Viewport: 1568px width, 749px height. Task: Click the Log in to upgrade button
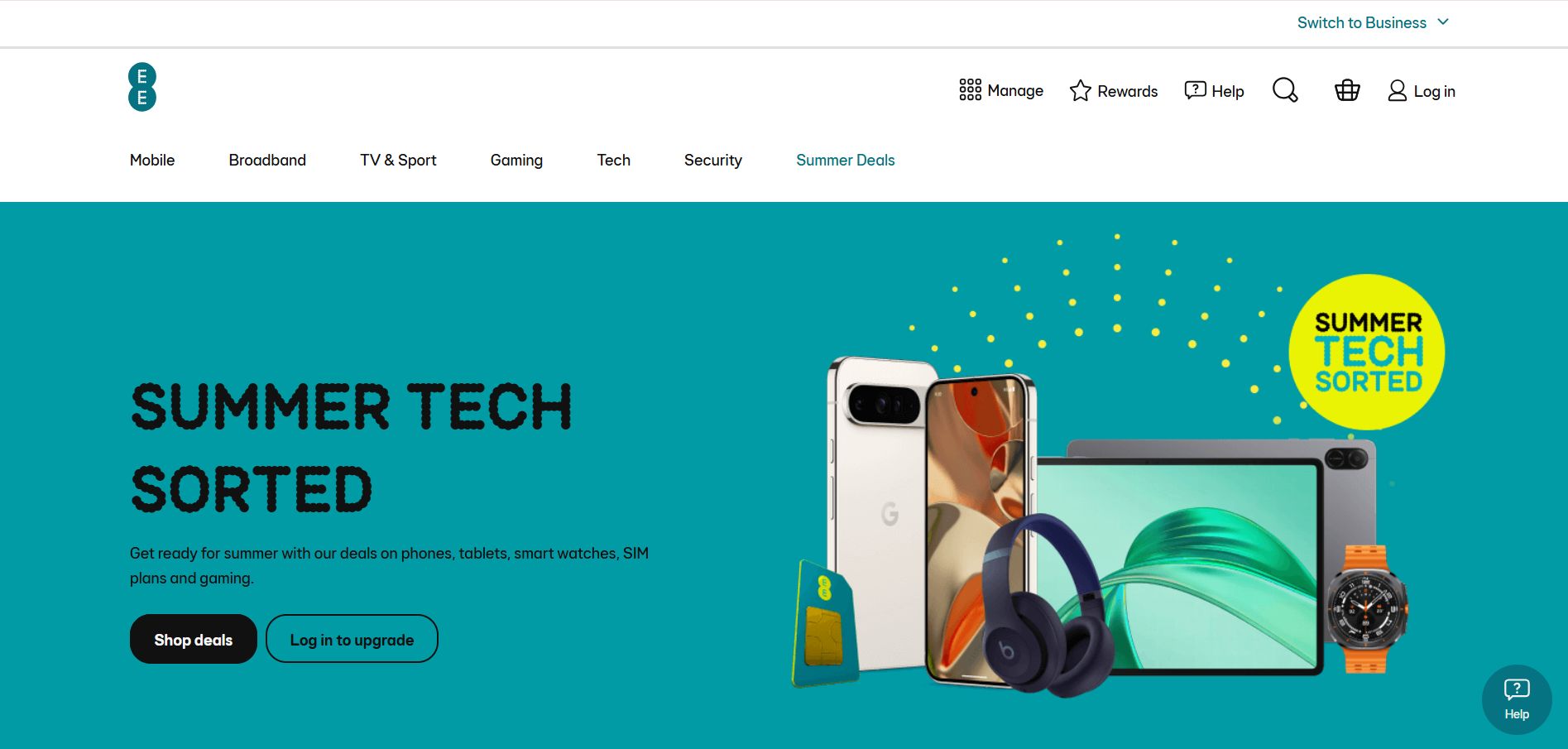352,639
